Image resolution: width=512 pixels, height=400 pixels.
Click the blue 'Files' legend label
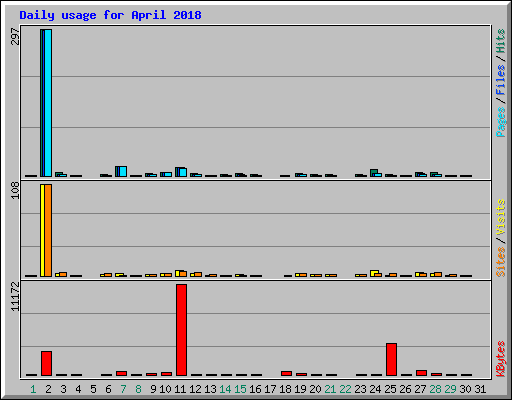pyautogui.click(x=500, y=79)
